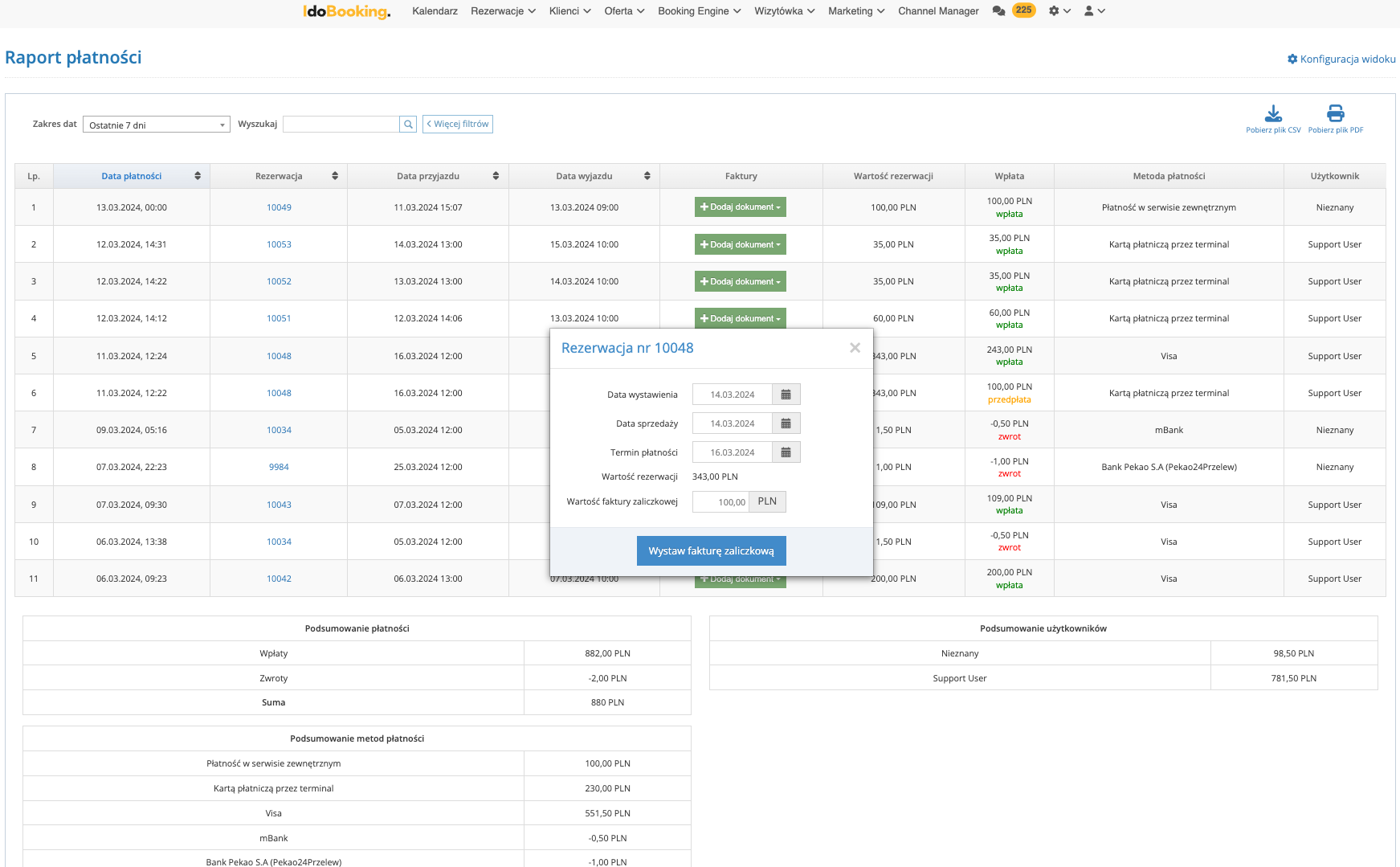
Task: Open calendar picker for Data sprzedaży
Action: [786, 423]
